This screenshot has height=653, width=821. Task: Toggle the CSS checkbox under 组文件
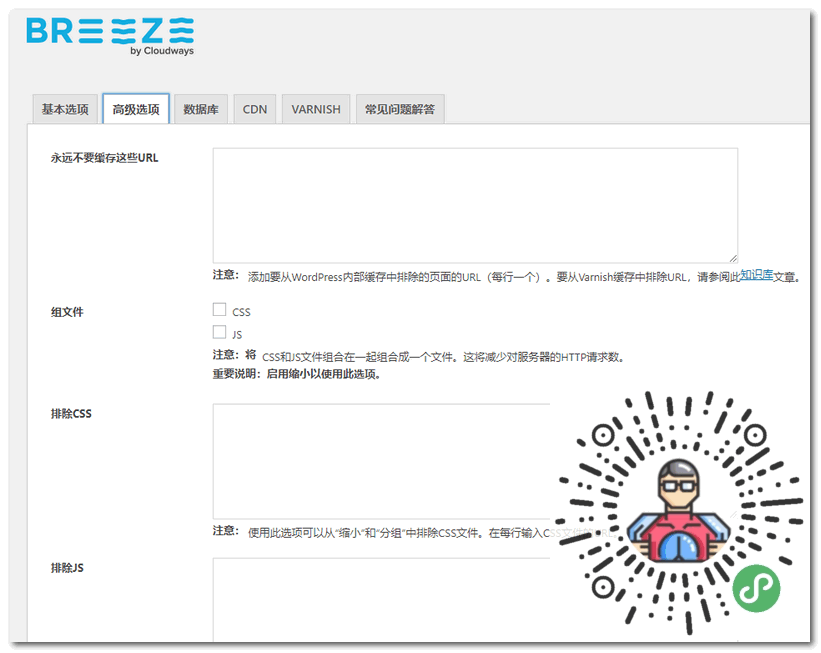pos(218,309)
